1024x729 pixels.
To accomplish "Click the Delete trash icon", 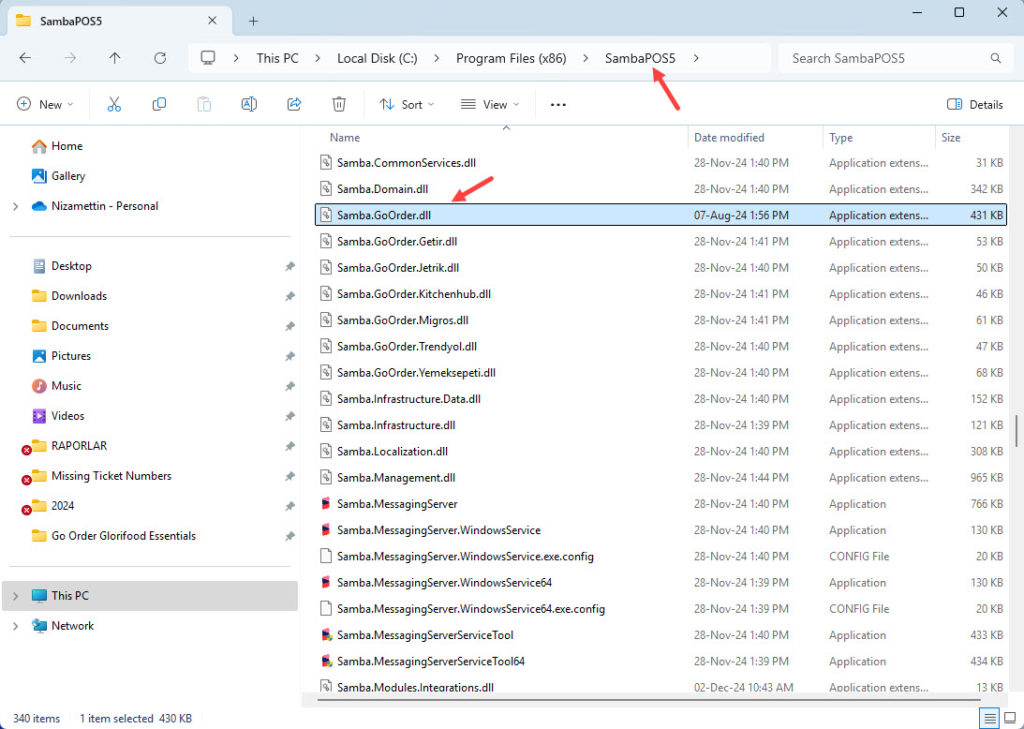I will pyautogui.click(x=339, y=105).
